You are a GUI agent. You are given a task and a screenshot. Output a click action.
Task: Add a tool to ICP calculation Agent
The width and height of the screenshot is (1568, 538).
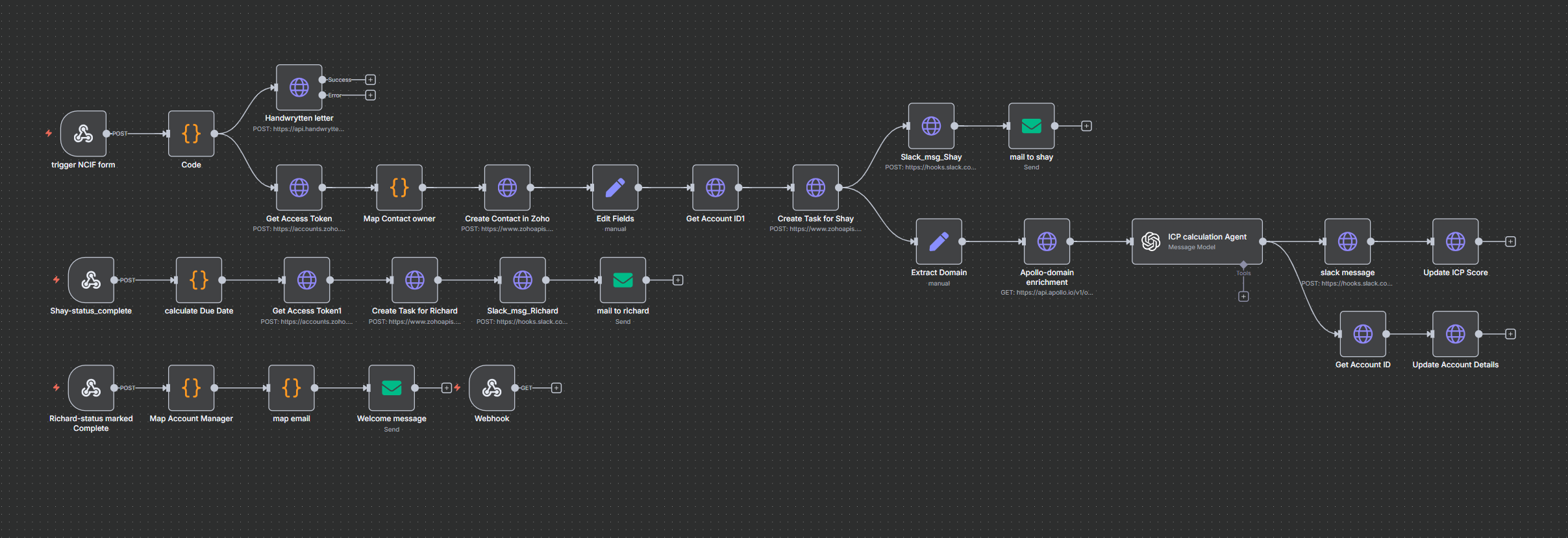(1243, 297)
